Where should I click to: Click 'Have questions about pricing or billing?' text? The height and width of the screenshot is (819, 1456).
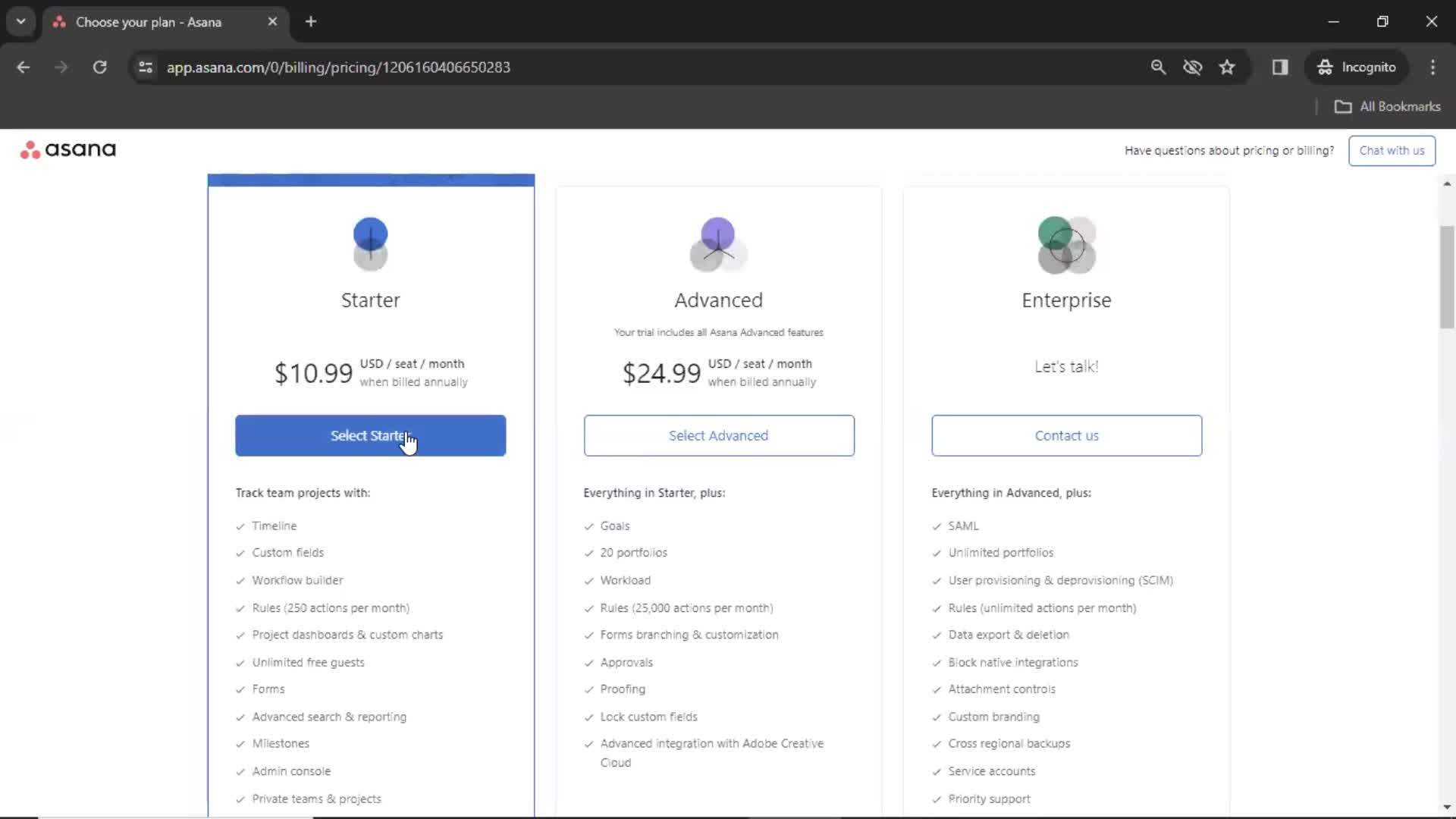(x=1228, y=150)
